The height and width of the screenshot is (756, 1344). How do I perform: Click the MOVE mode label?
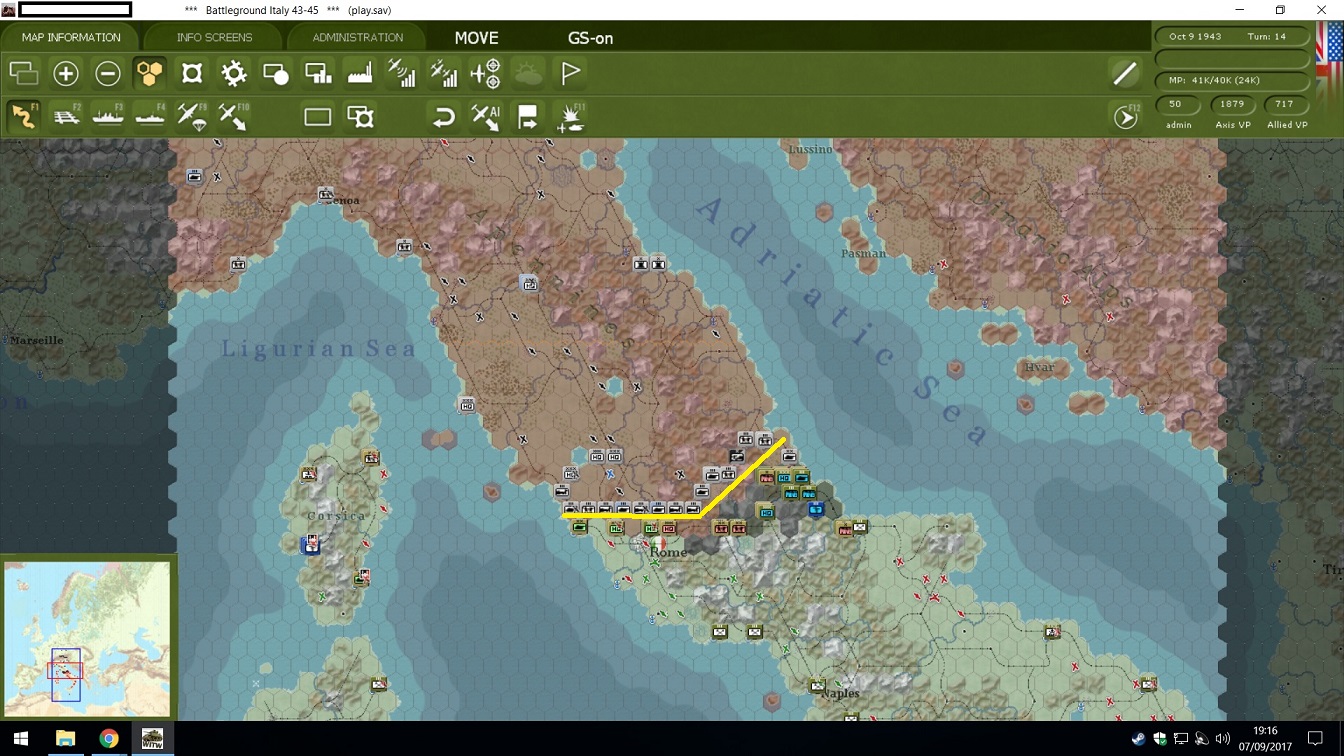click(476, 38)
